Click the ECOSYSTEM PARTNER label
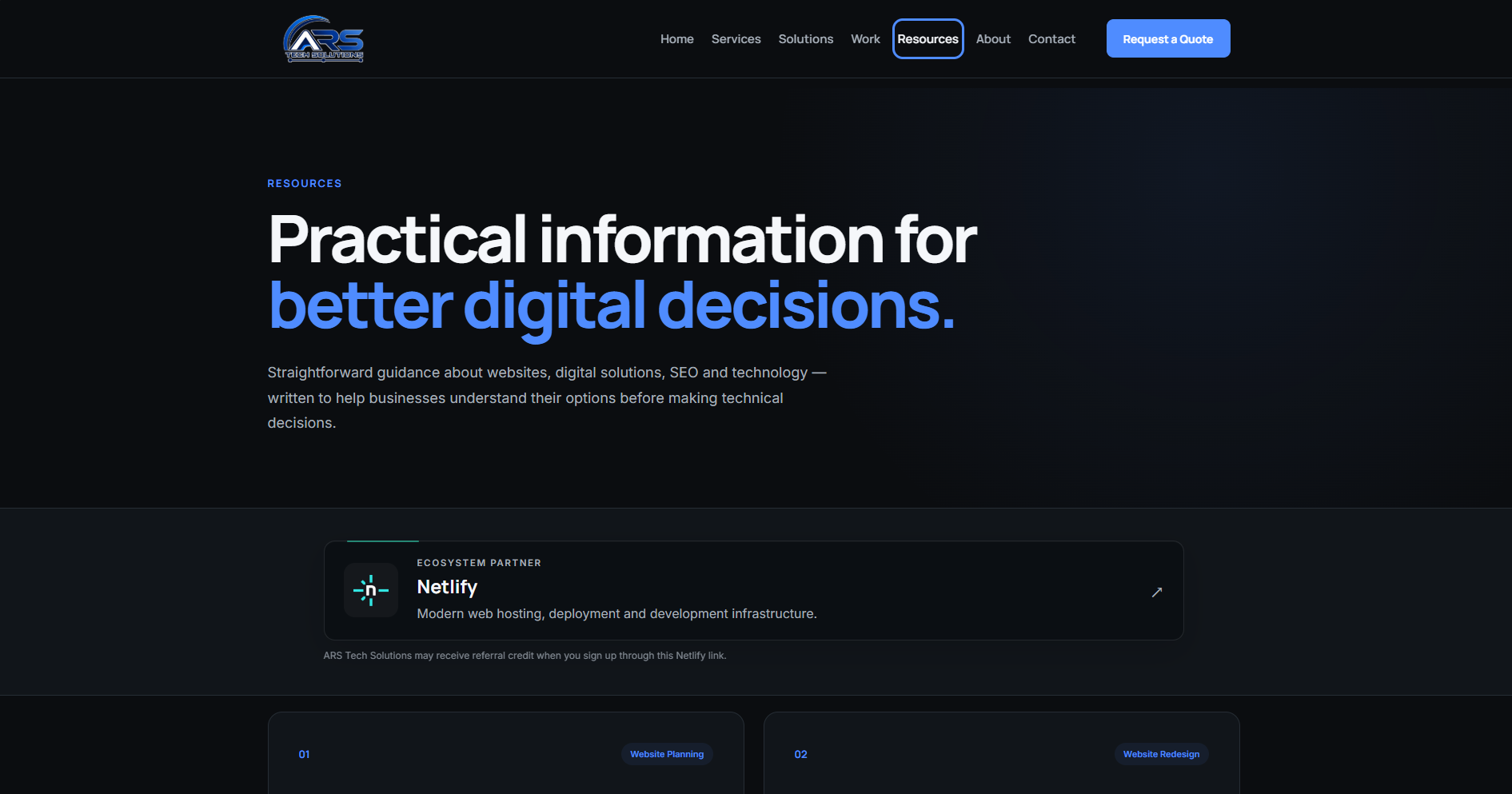This screenshot has width=1512, height=794. click(x=479, y=563)
